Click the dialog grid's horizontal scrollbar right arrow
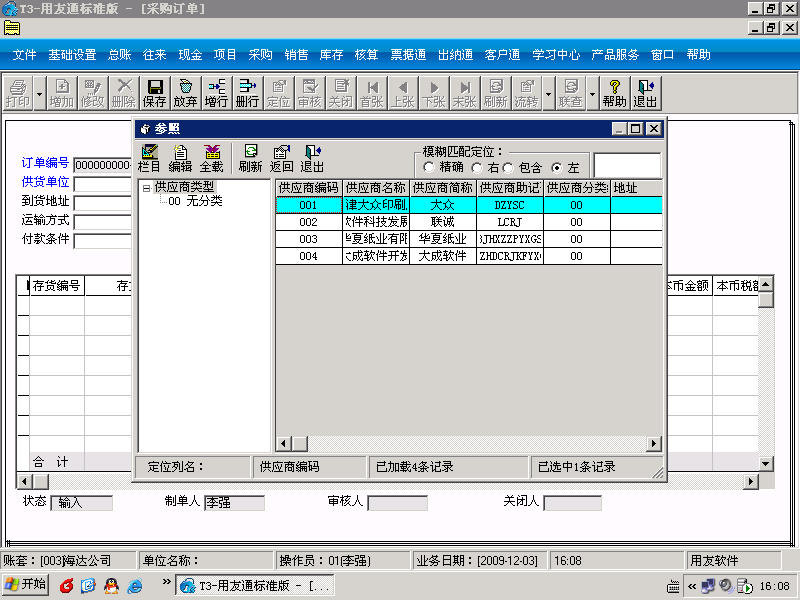 click(x=654, y=444)
